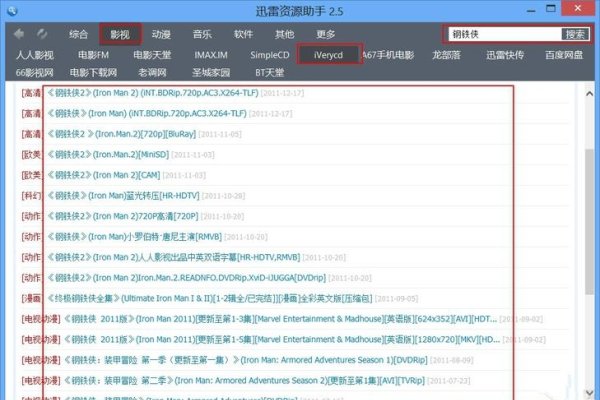Open 钢铁侠 小罗伯特·唐尼主演[RMVB] result

(x=135, y=237)
